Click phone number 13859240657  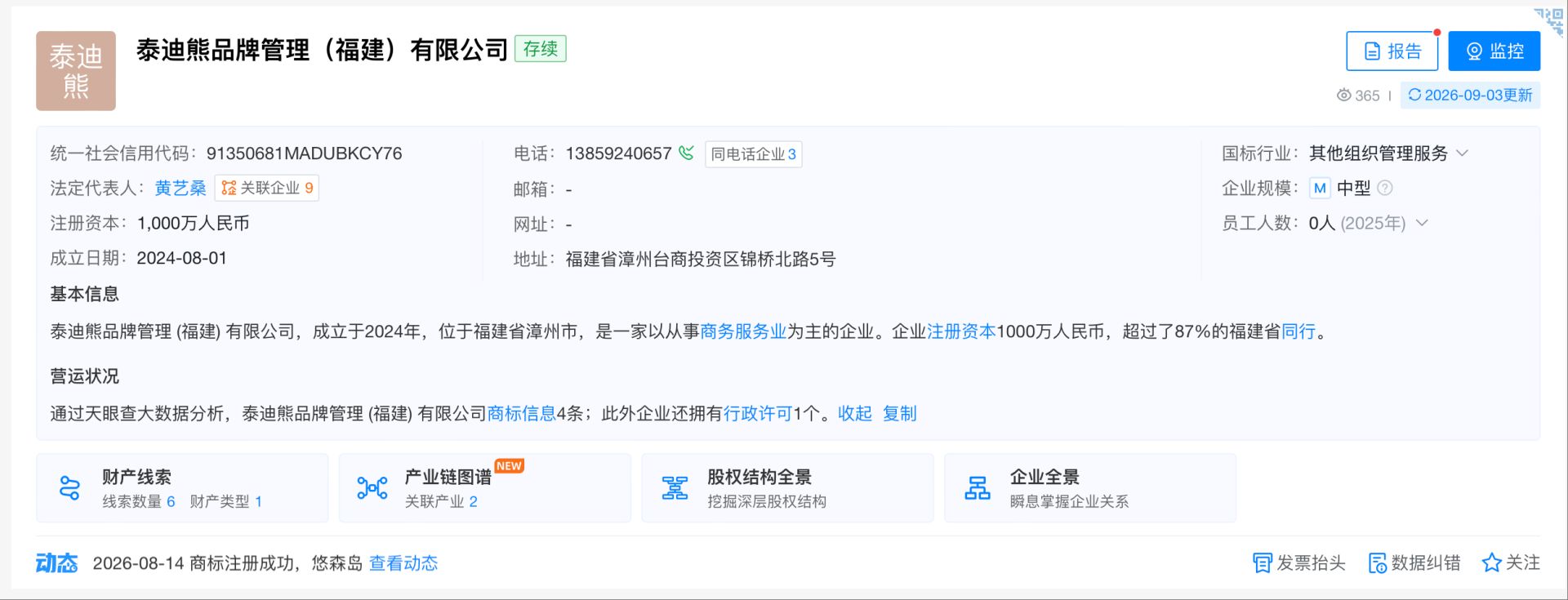[618, 153]
